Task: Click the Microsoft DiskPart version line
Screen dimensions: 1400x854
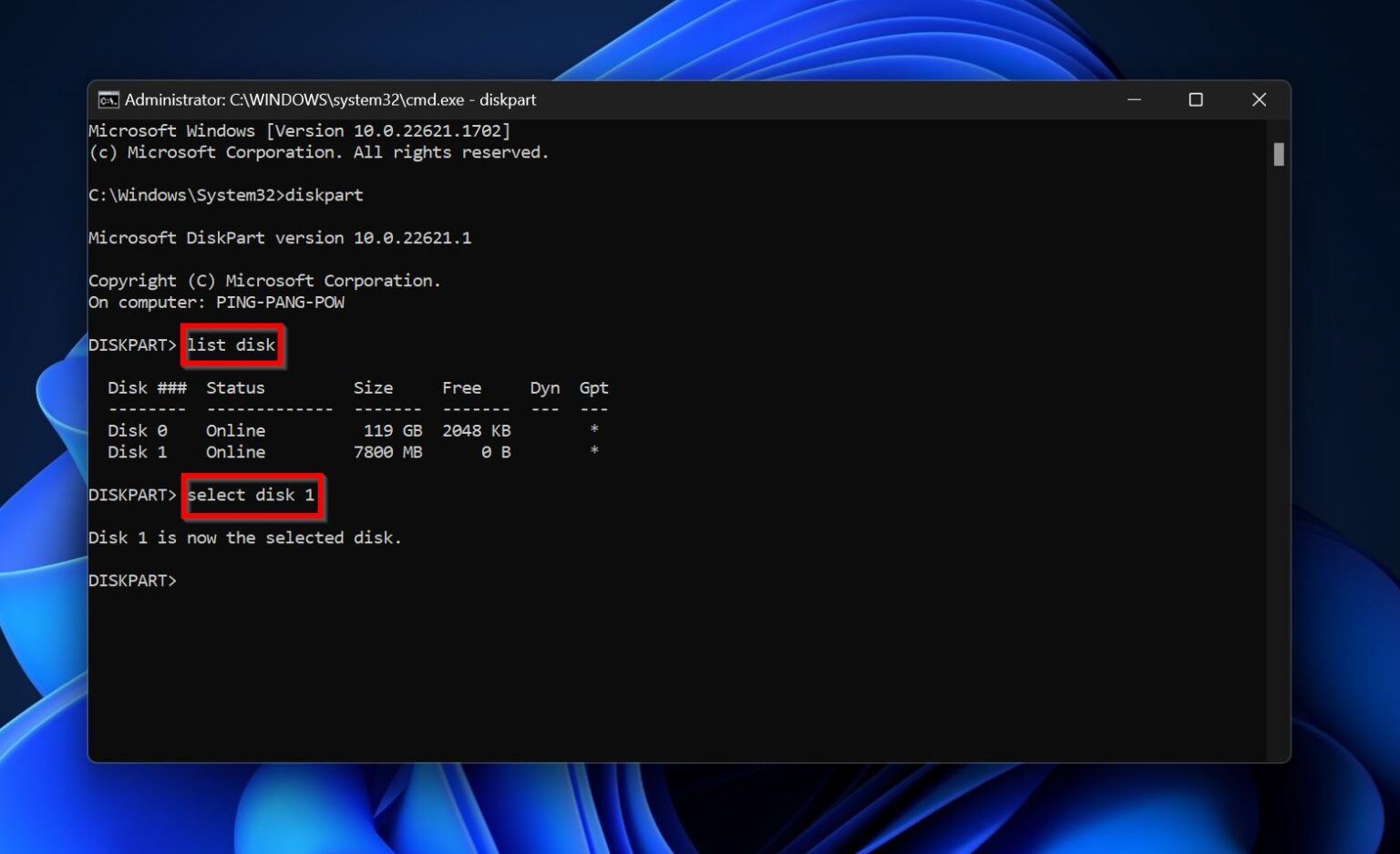Action: (x=280, y=238)
